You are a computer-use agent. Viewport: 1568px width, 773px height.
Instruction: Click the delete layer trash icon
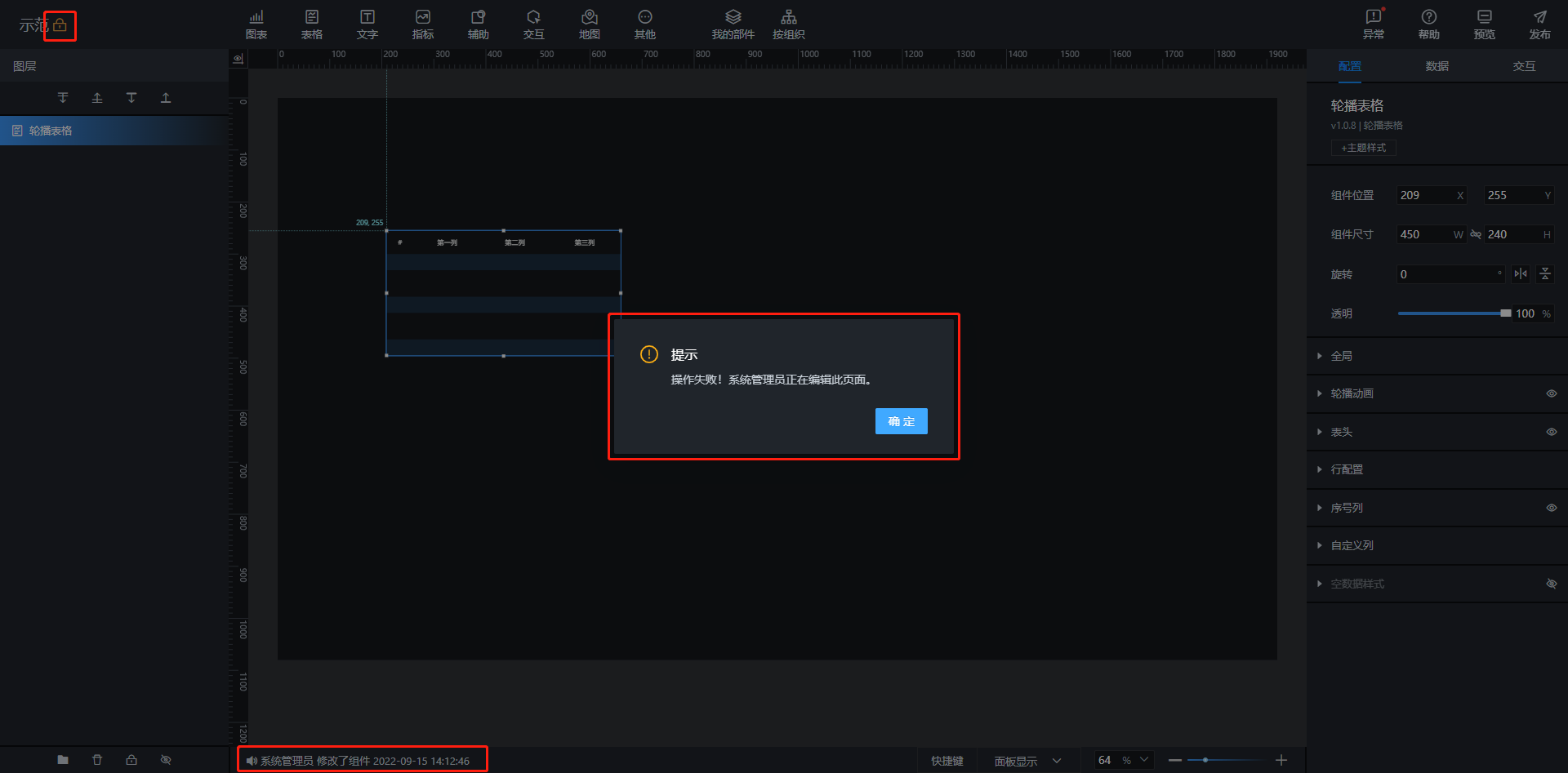[x=97, y=760]
